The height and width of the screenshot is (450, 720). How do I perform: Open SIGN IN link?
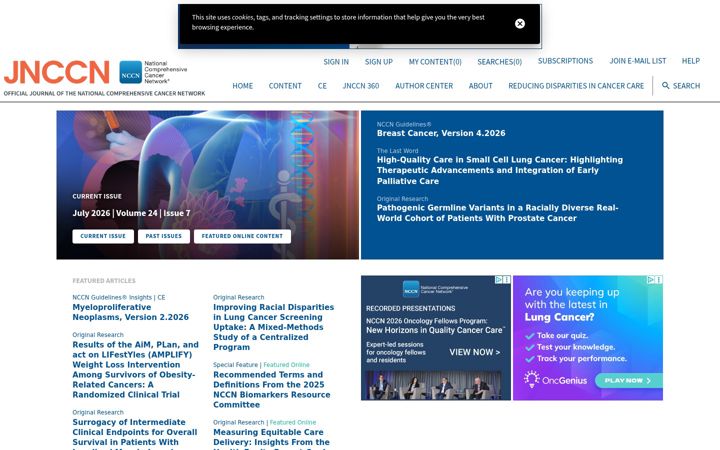(336, 62)
